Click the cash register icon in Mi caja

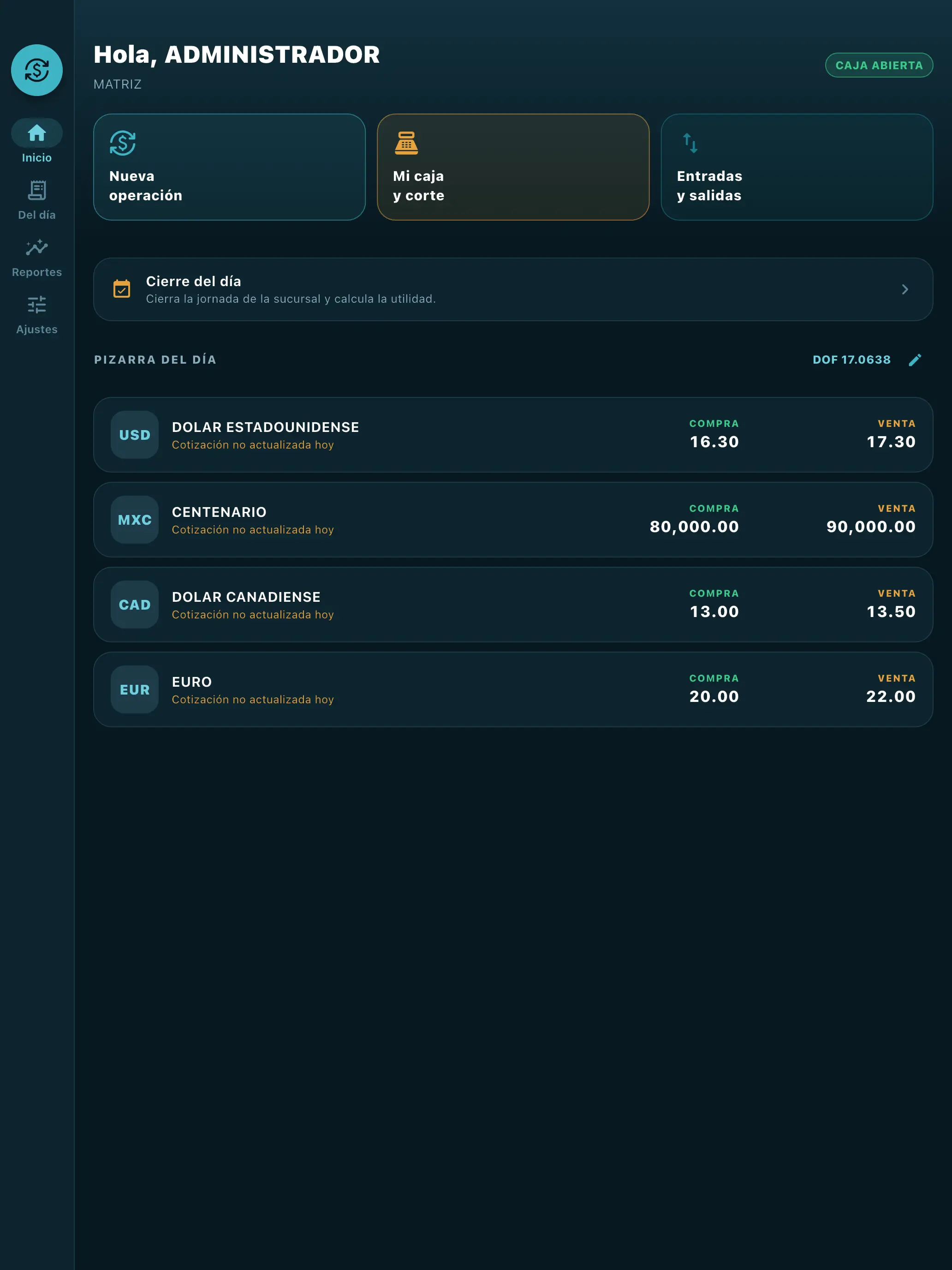pyautogui.click(x=406, y=143)
